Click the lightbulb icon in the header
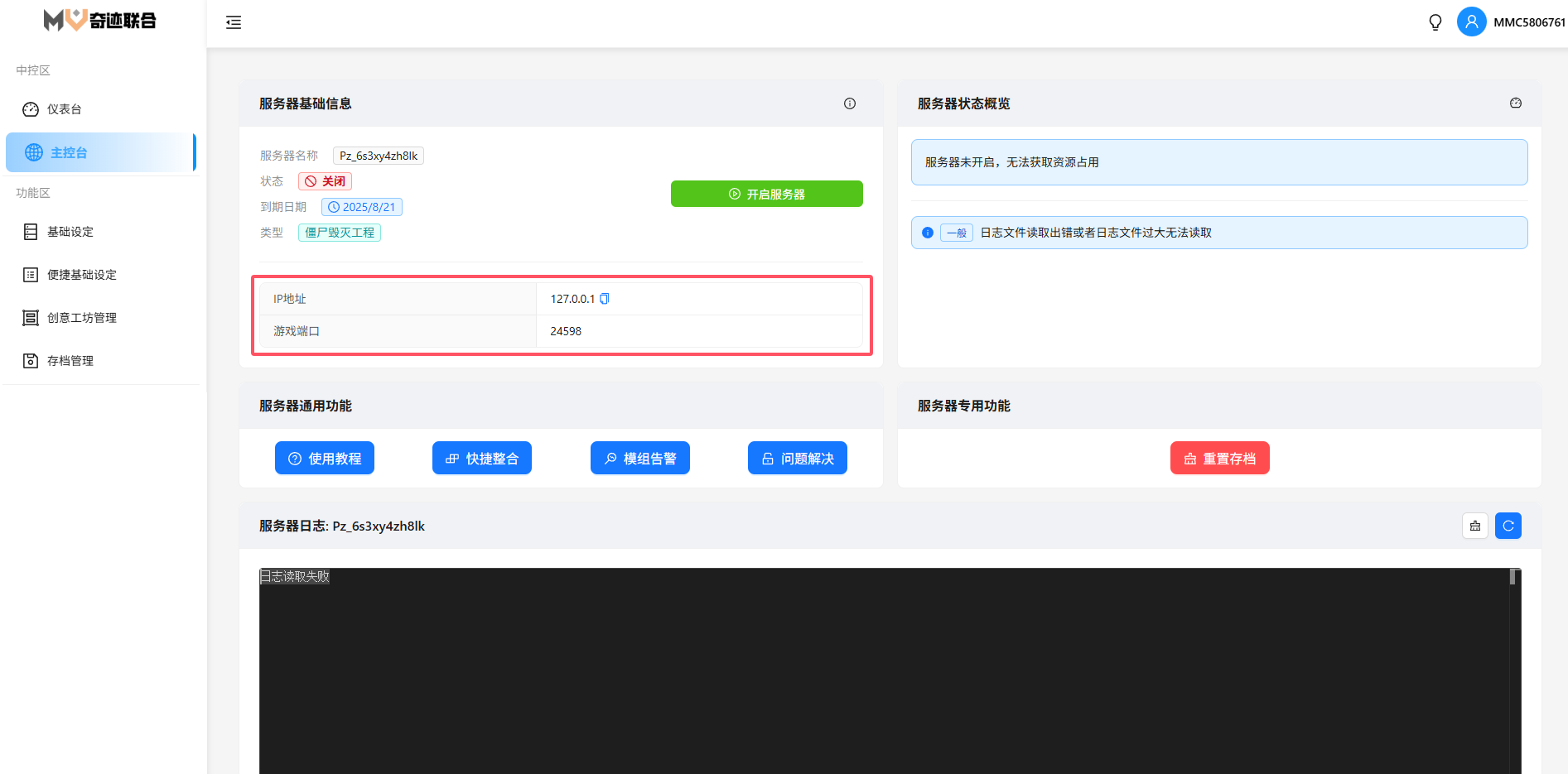1568x774 pixels. point(1435,22)
